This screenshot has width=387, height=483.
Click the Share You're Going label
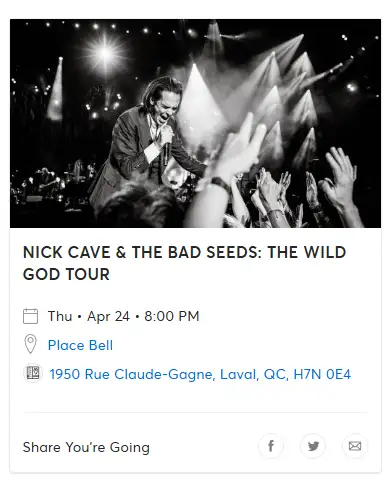(86, 447)
